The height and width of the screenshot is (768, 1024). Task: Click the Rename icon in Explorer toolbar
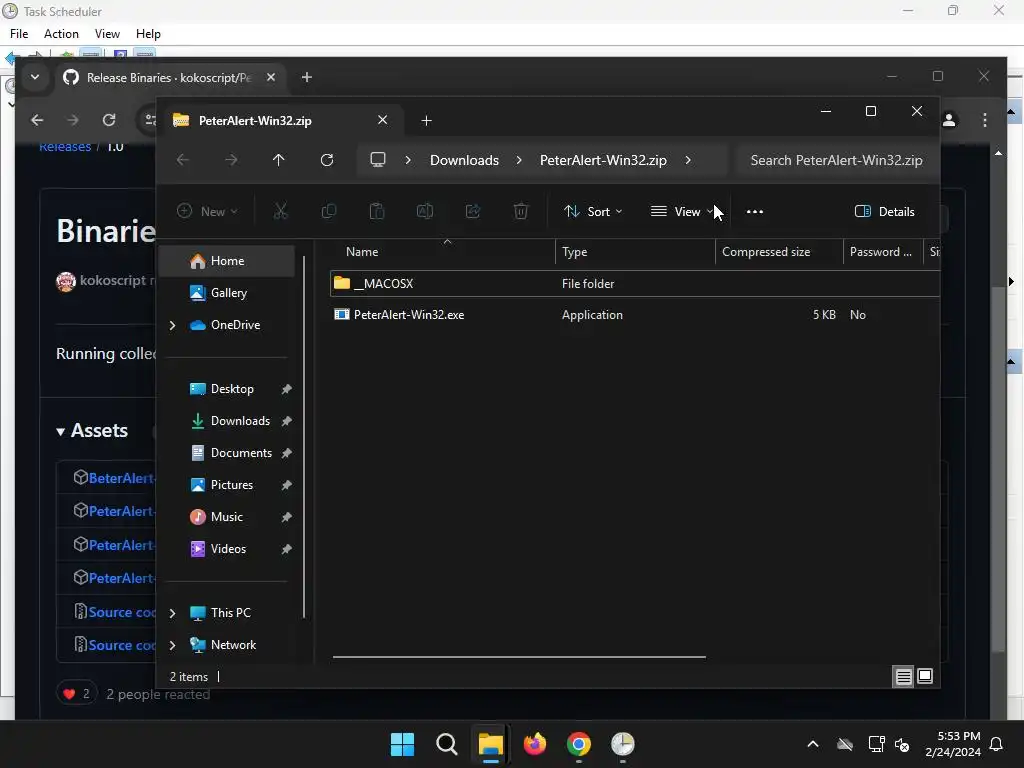tap(424, 211)
